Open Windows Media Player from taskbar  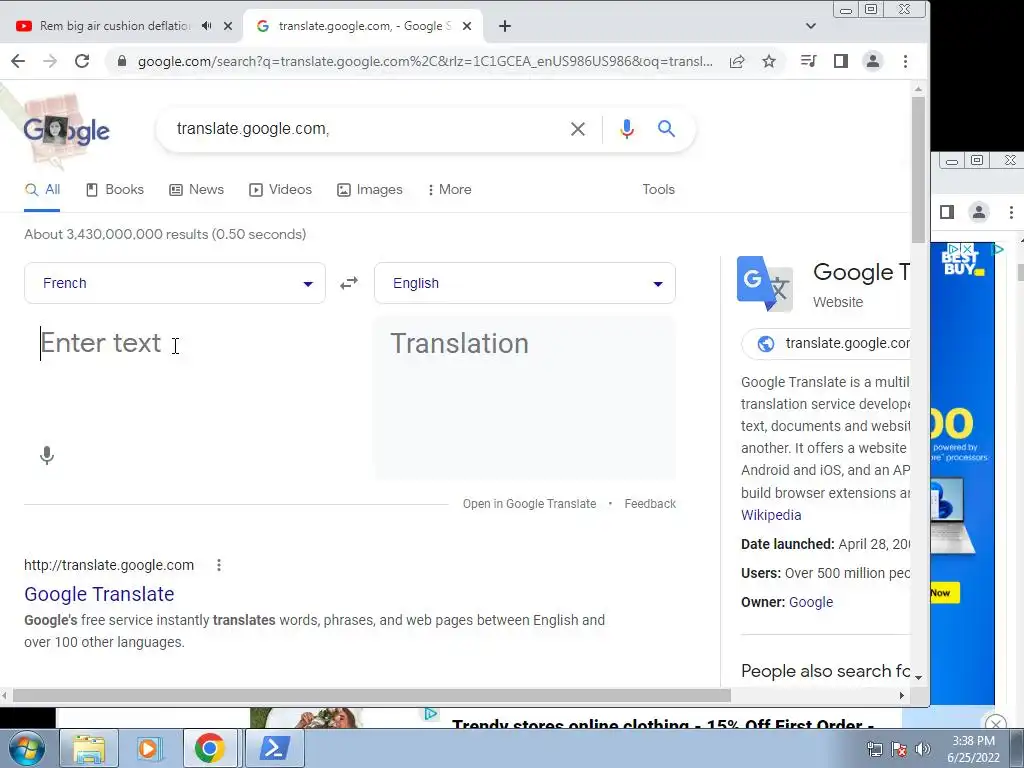(x=149, y=748)
